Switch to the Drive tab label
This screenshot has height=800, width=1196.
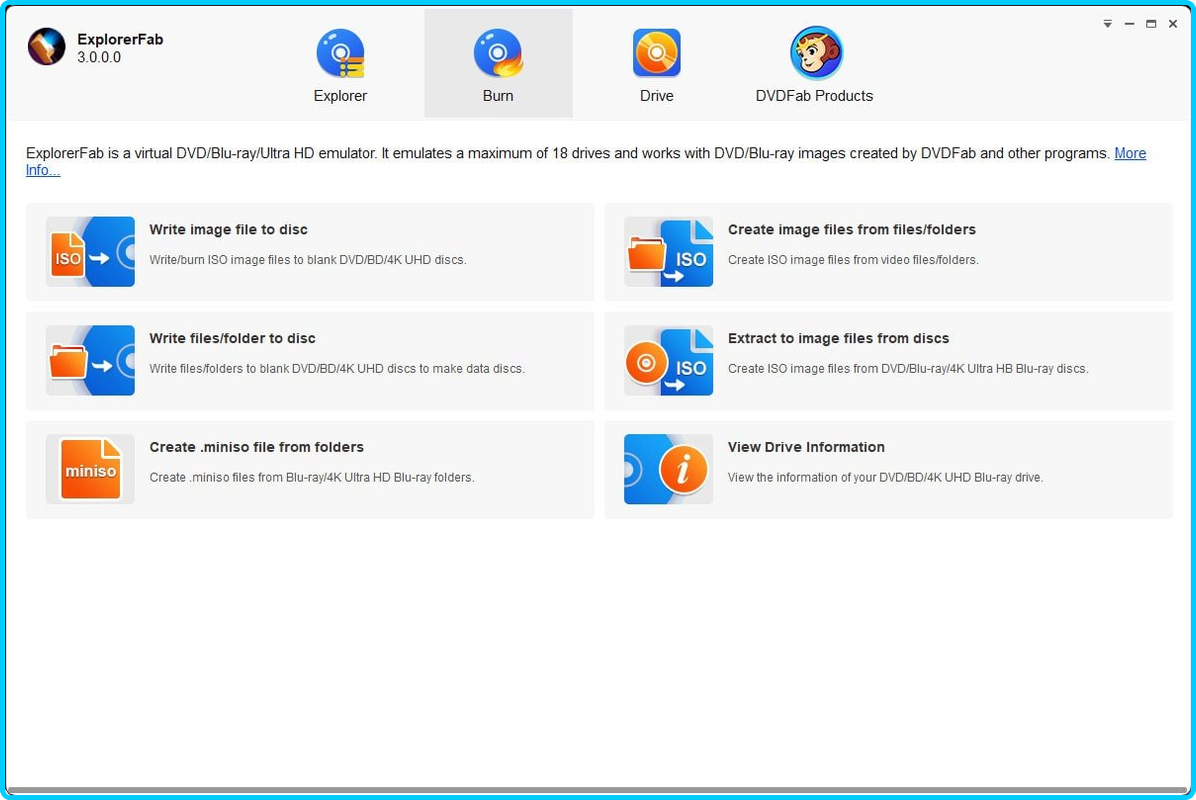pyautogui.click(x=657, y=96)
